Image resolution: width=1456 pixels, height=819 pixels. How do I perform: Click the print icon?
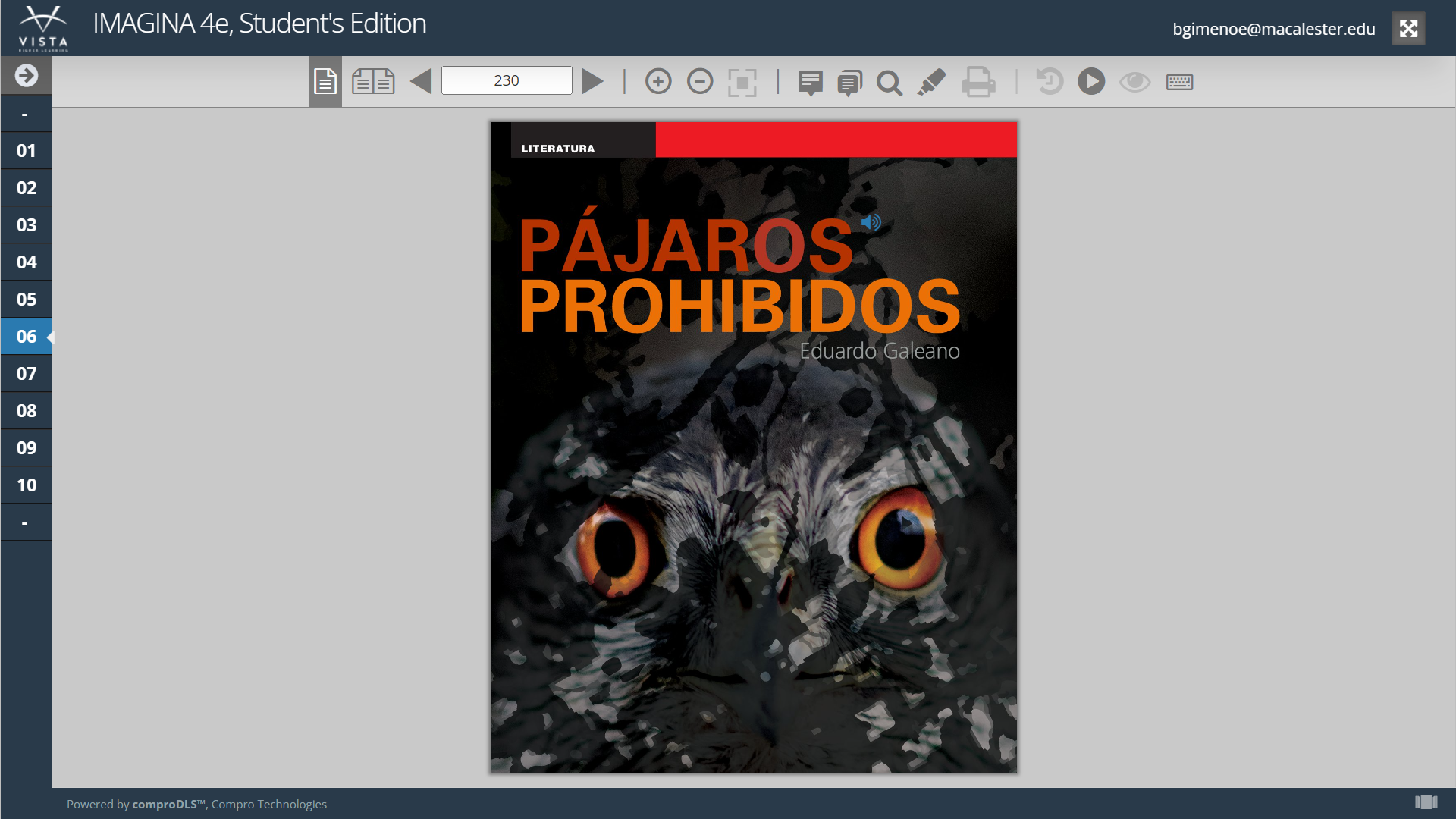pos(978,82)
